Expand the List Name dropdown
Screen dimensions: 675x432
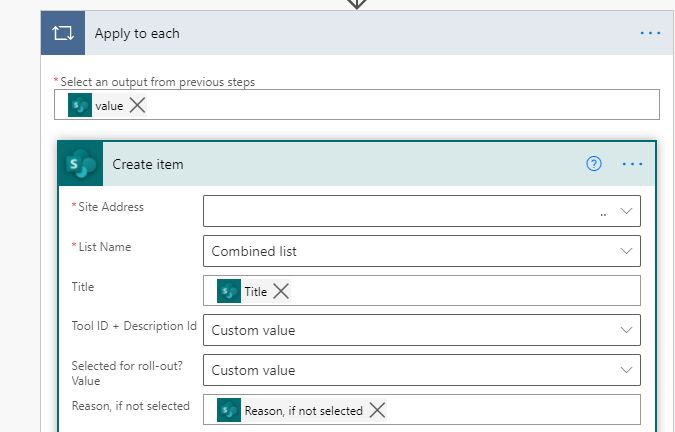(626, 251)
